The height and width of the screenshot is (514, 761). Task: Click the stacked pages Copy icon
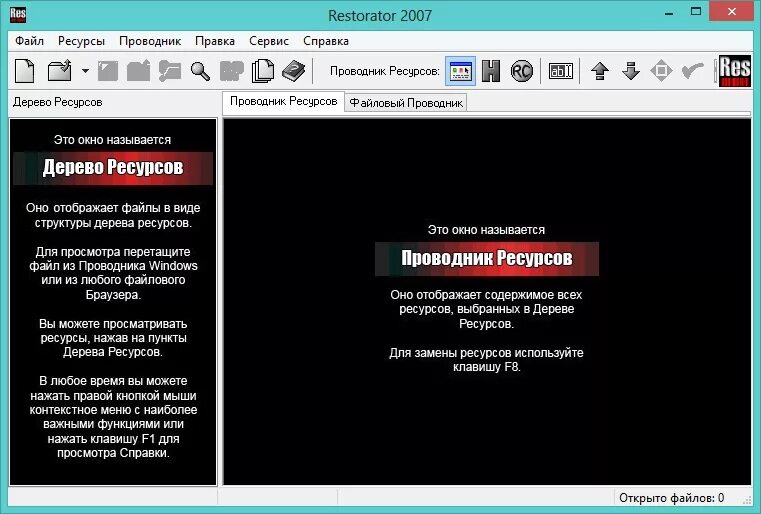click(263, 71)
